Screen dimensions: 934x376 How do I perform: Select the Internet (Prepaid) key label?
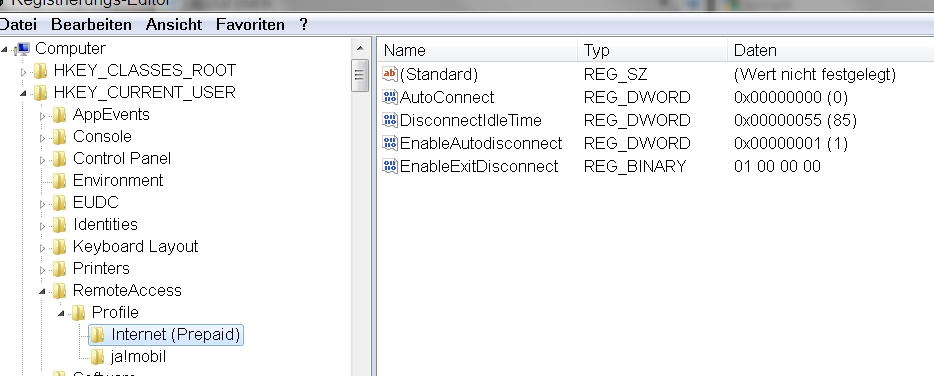coord(176,335)
